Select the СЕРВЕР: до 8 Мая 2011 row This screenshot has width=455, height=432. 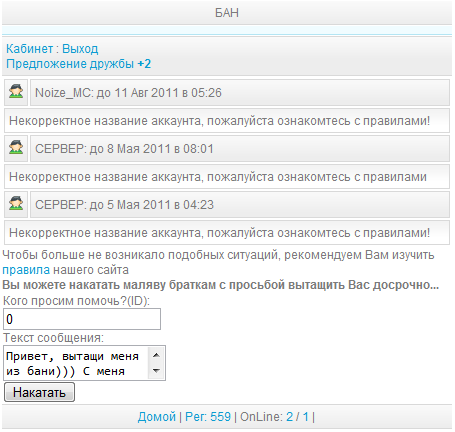[x=240, y=149]
